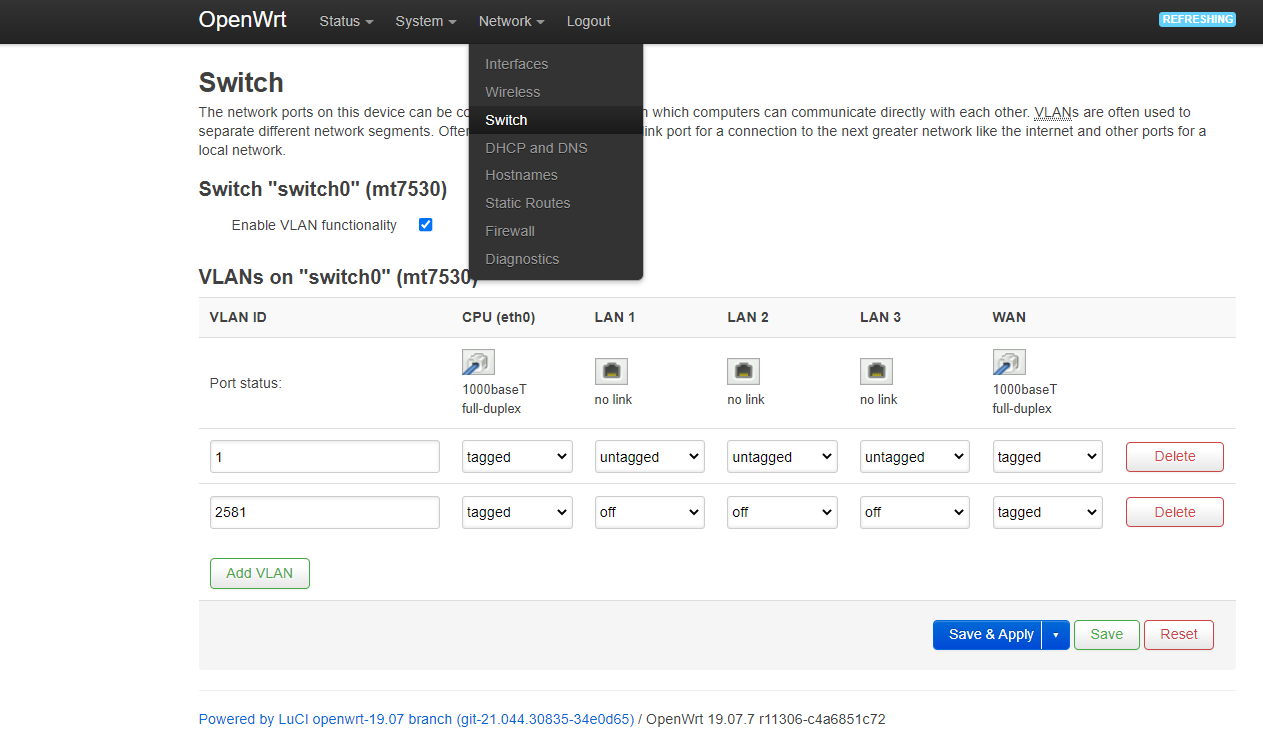1263x746 pixels.
Task: Delete the VLAN 1 row
Action: click(x=1175, y=457)
